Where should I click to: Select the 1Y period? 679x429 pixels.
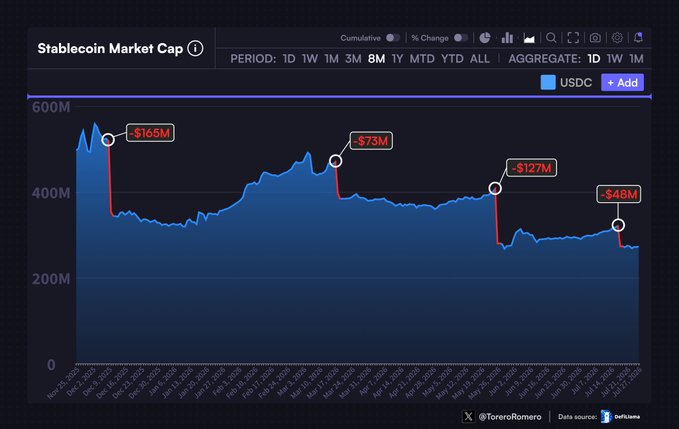pos(397,59)
